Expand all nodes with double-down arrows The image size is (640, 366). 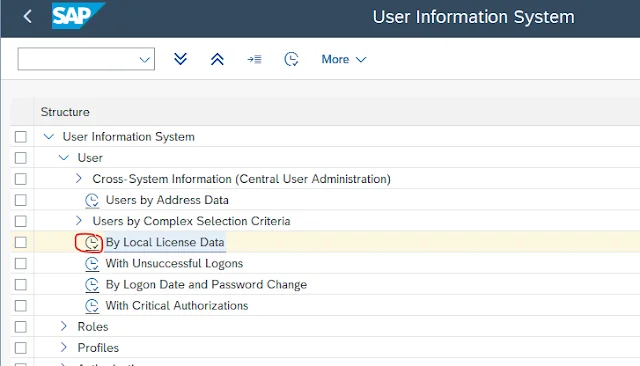point(180,59)
